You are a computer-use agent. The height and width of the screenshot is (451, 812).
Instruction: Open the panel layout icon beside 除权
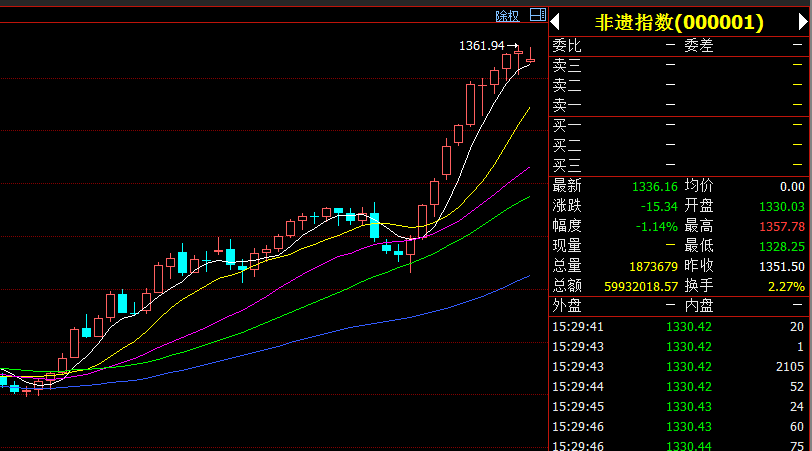tap(538, 15)
